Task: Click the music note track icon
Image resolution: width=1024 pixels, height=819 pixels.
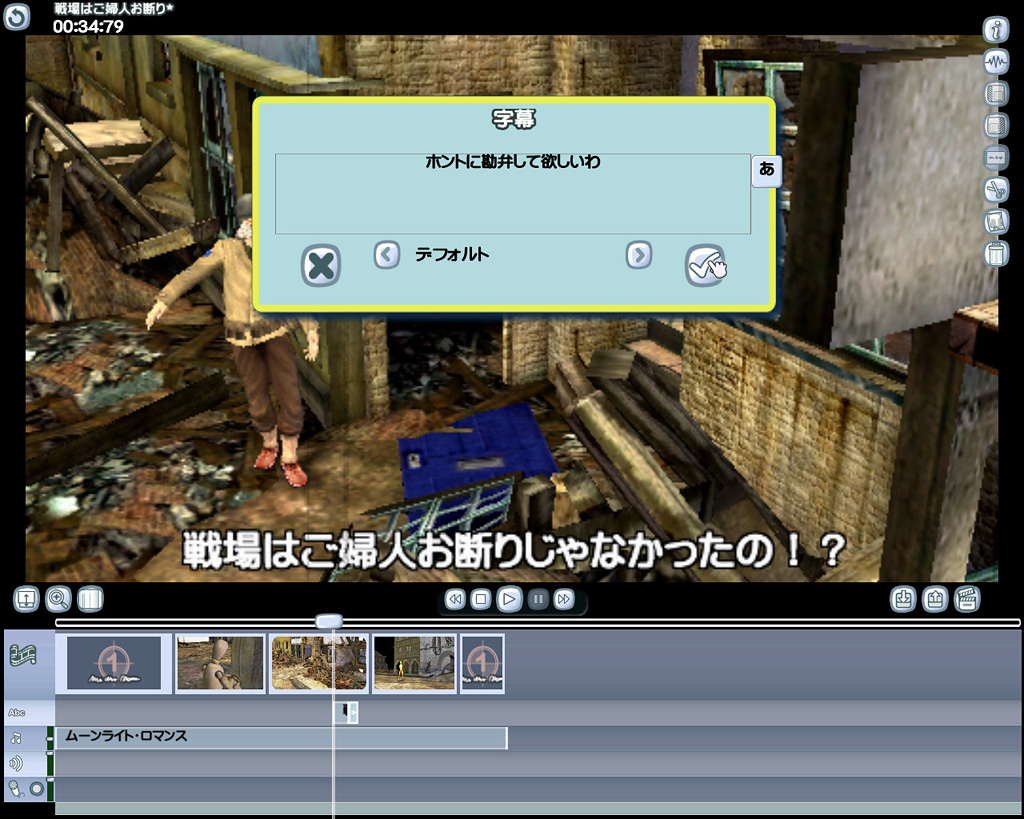Action: coord(16,738)
